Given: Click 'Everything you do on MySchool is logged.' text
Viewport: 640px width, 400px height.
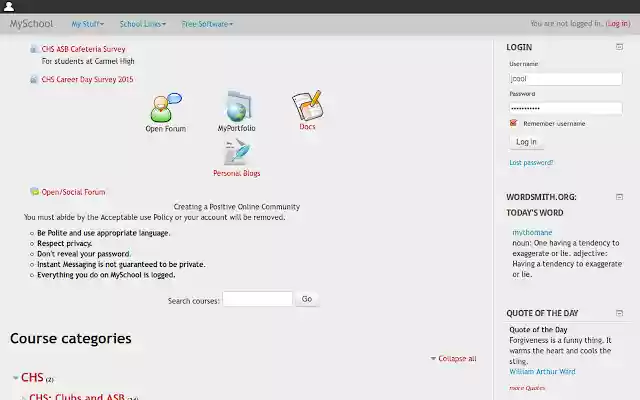Looking at the screenshot, I should pos(106,275).
